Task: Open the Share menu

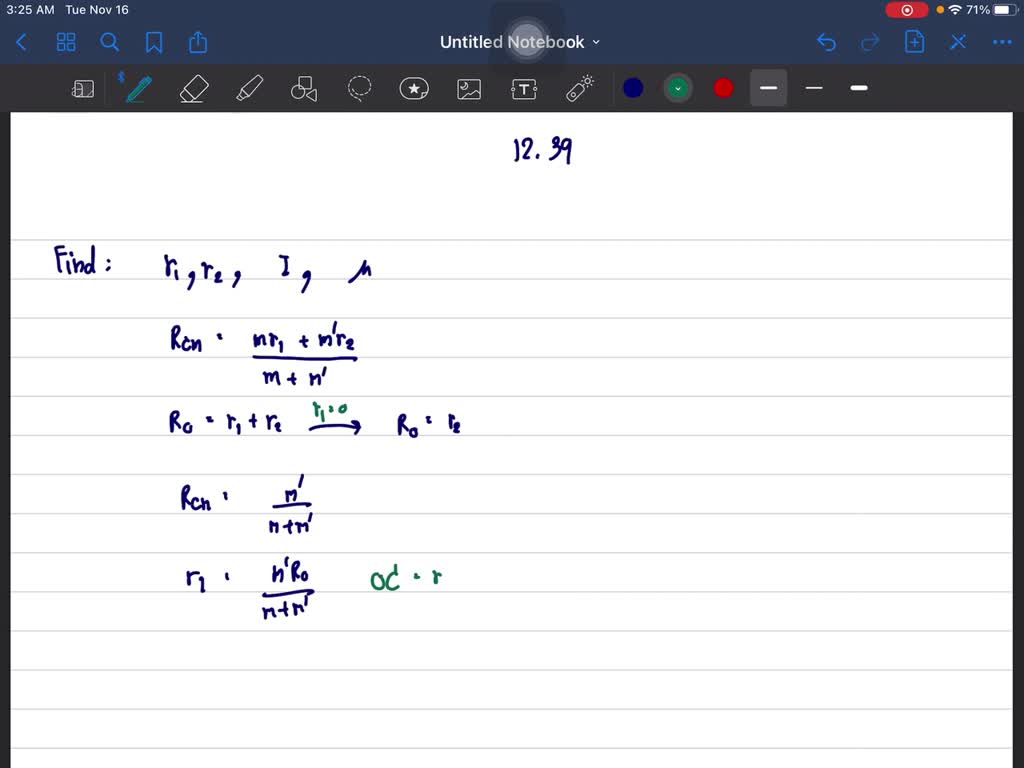Action: (197, 42)
